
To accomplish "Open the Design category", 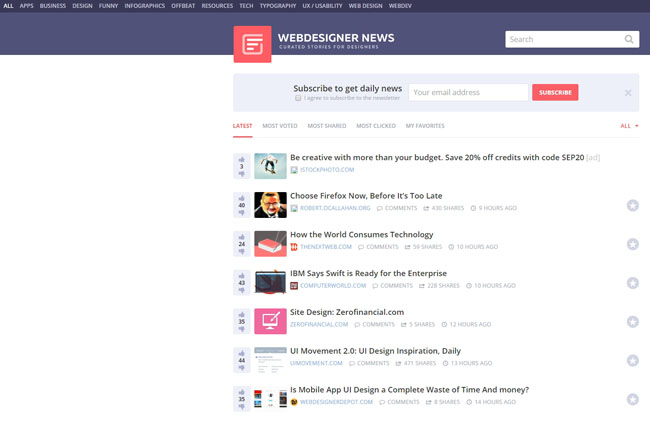I will pos(82,6).
